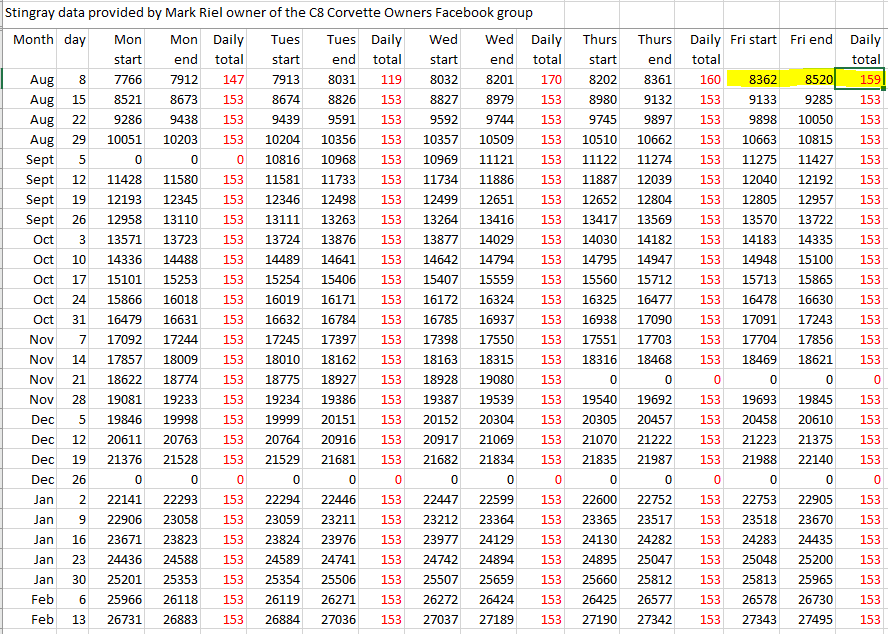The image size is (888, 634).
Task: Click the "Fri start" column header cell
Action: click(753, 40)
